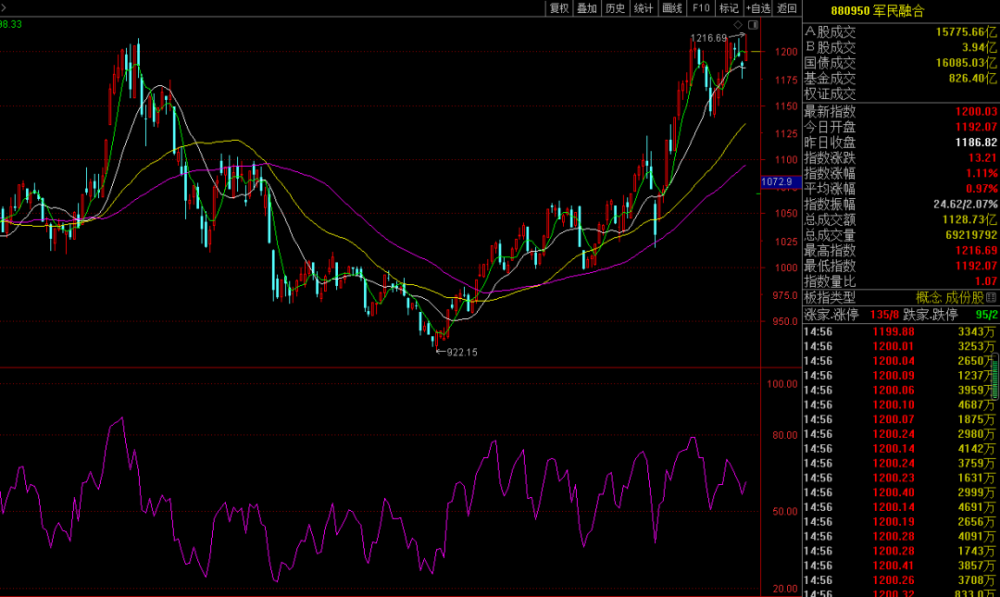
Task: Click the 标记 mark button
Action: pos(728,8)
